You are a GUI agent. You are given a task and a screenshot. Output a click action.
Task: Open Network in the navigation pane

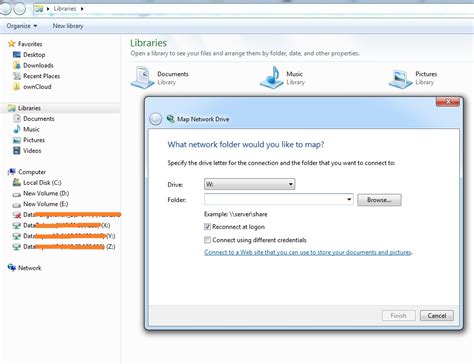pos(29,268)
